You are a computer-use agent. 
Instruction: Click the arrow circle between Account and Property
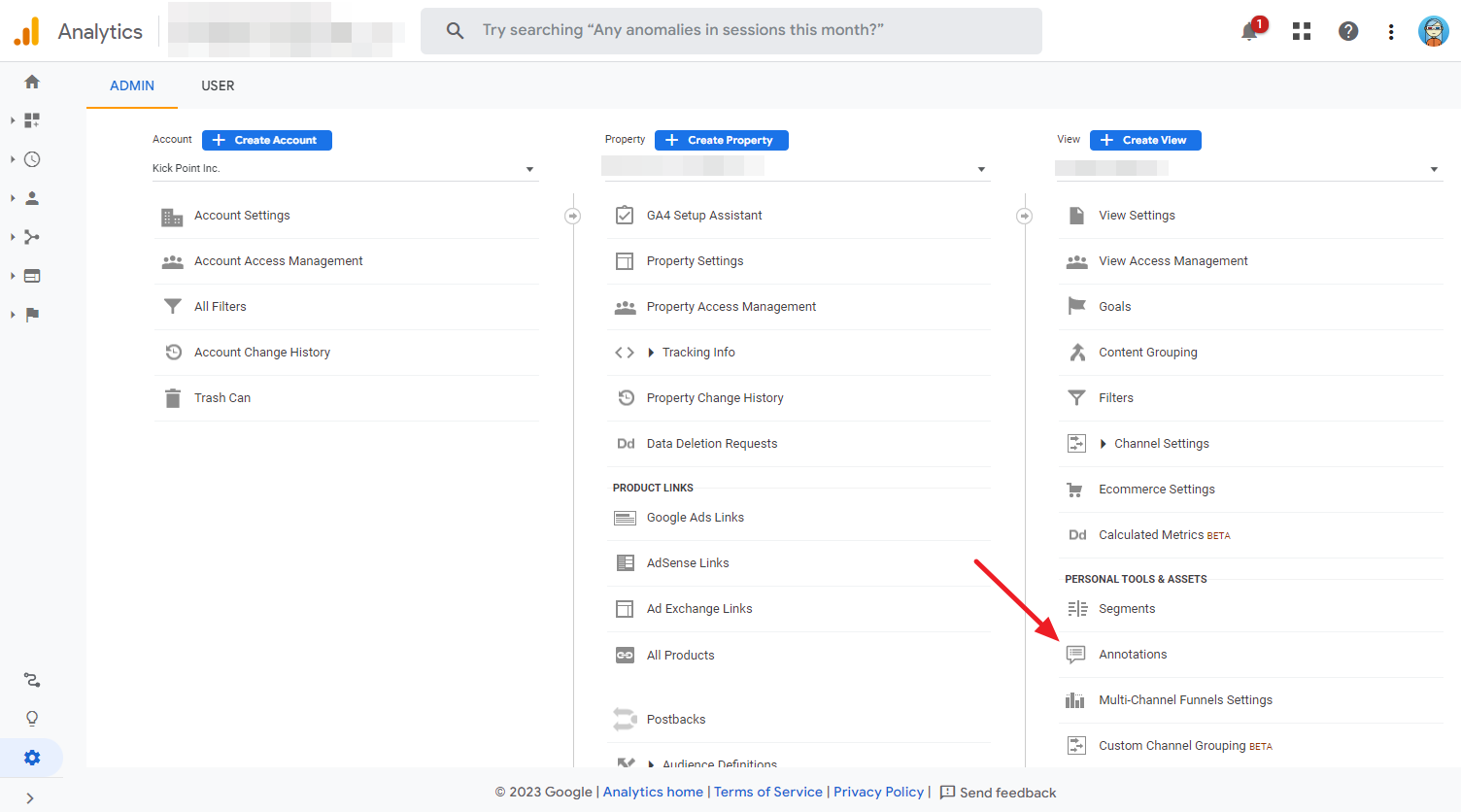tap(573, 216)
